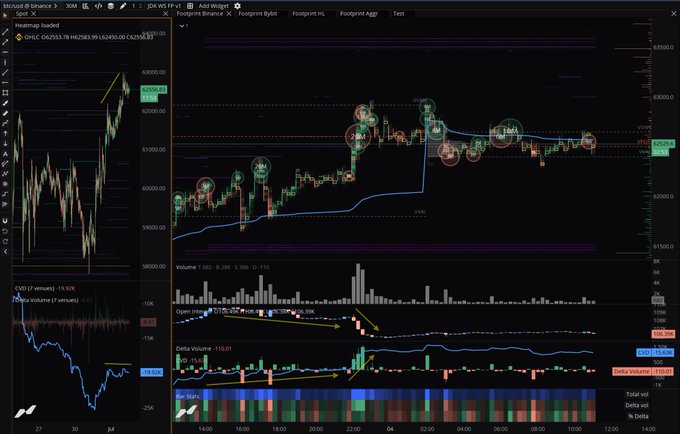Open the 30M timeframe selector
This screenshot has width=680, height=434.
coord(71,6)
